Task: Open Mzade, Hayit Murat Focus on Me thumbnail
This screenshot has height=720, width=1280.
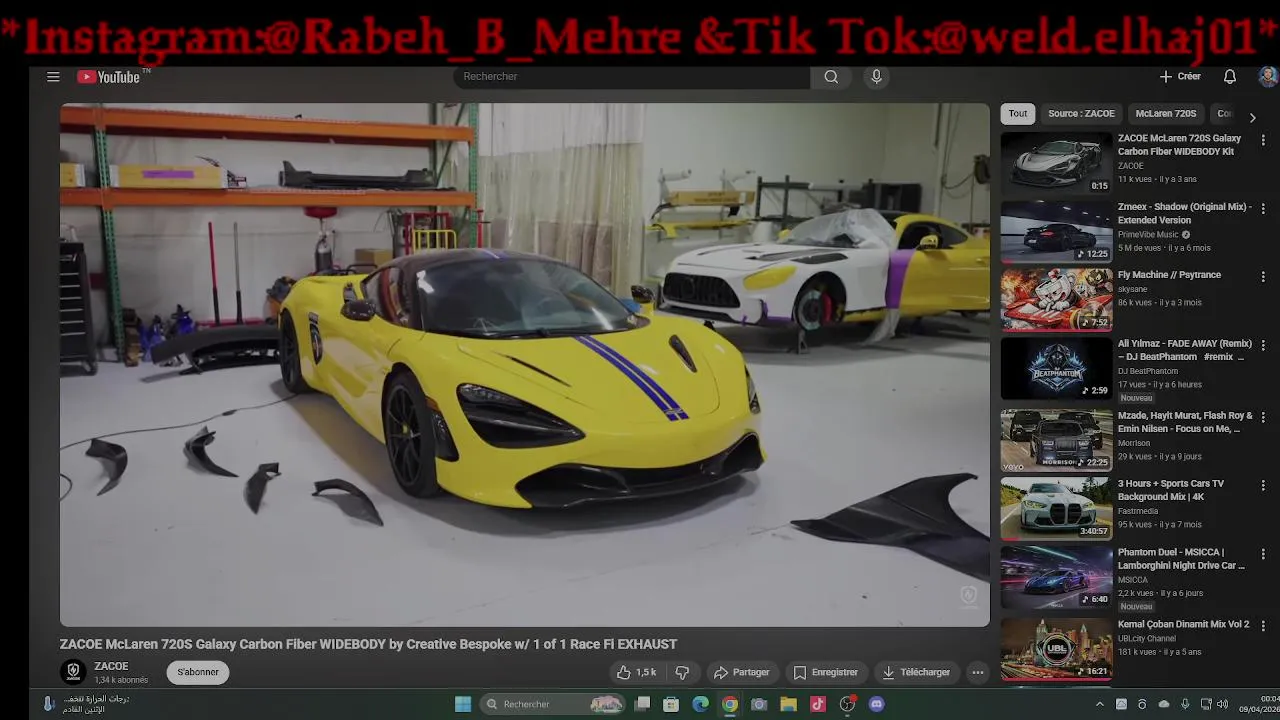Action: [x=1057, y=439]
